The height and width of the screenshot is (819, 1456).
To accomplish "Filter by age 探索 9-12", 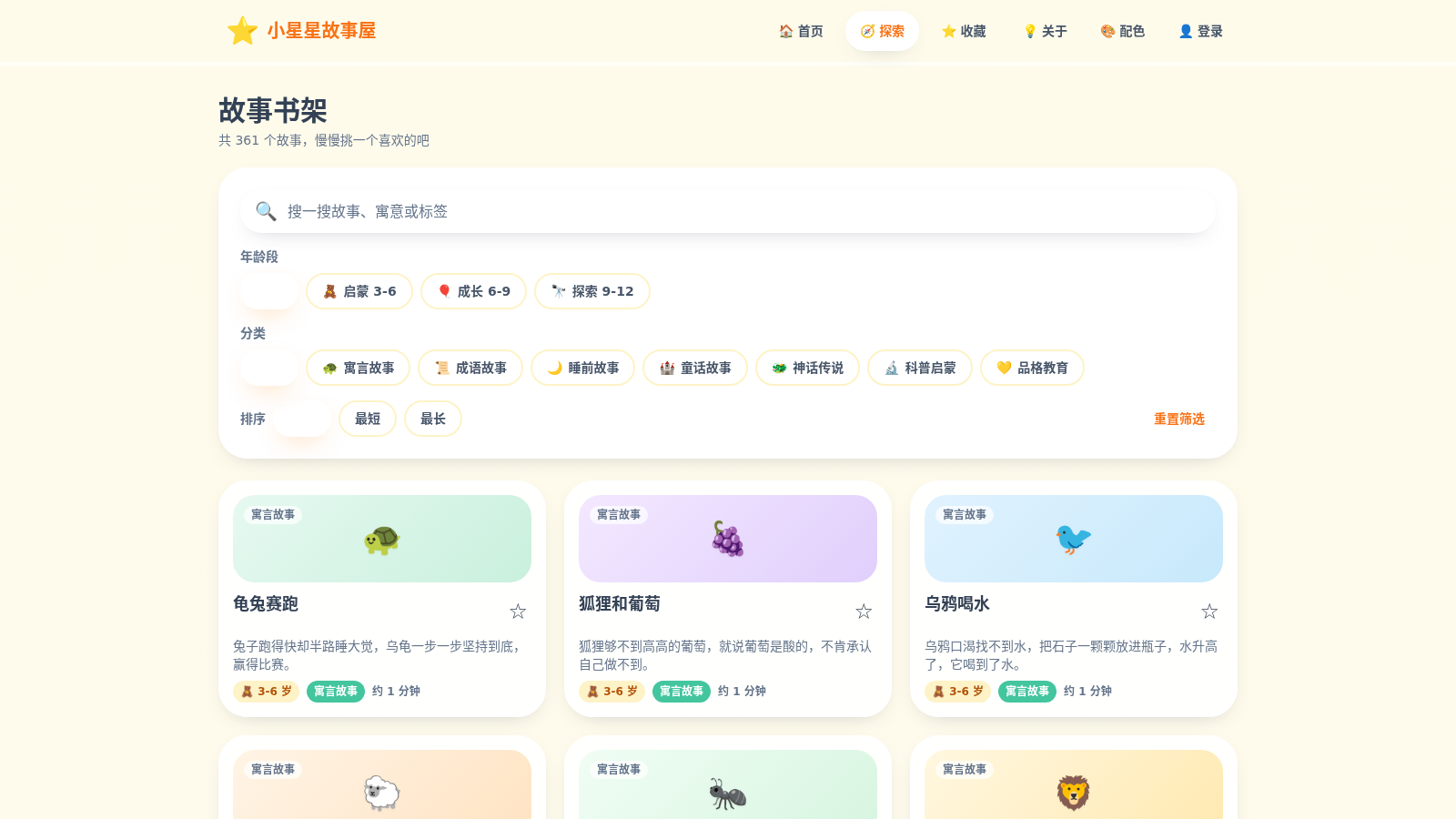I will [x=592, y=291].
